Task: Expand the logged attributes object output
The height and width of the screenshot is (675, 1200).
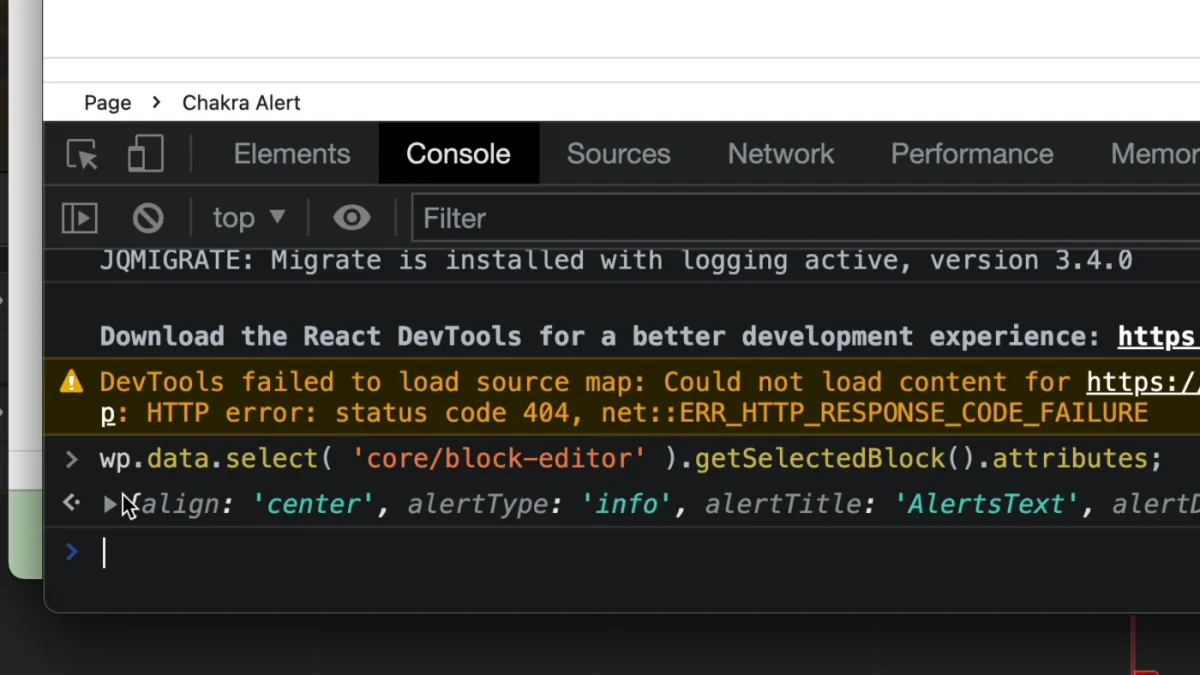Action: click(x=110, y=504)
